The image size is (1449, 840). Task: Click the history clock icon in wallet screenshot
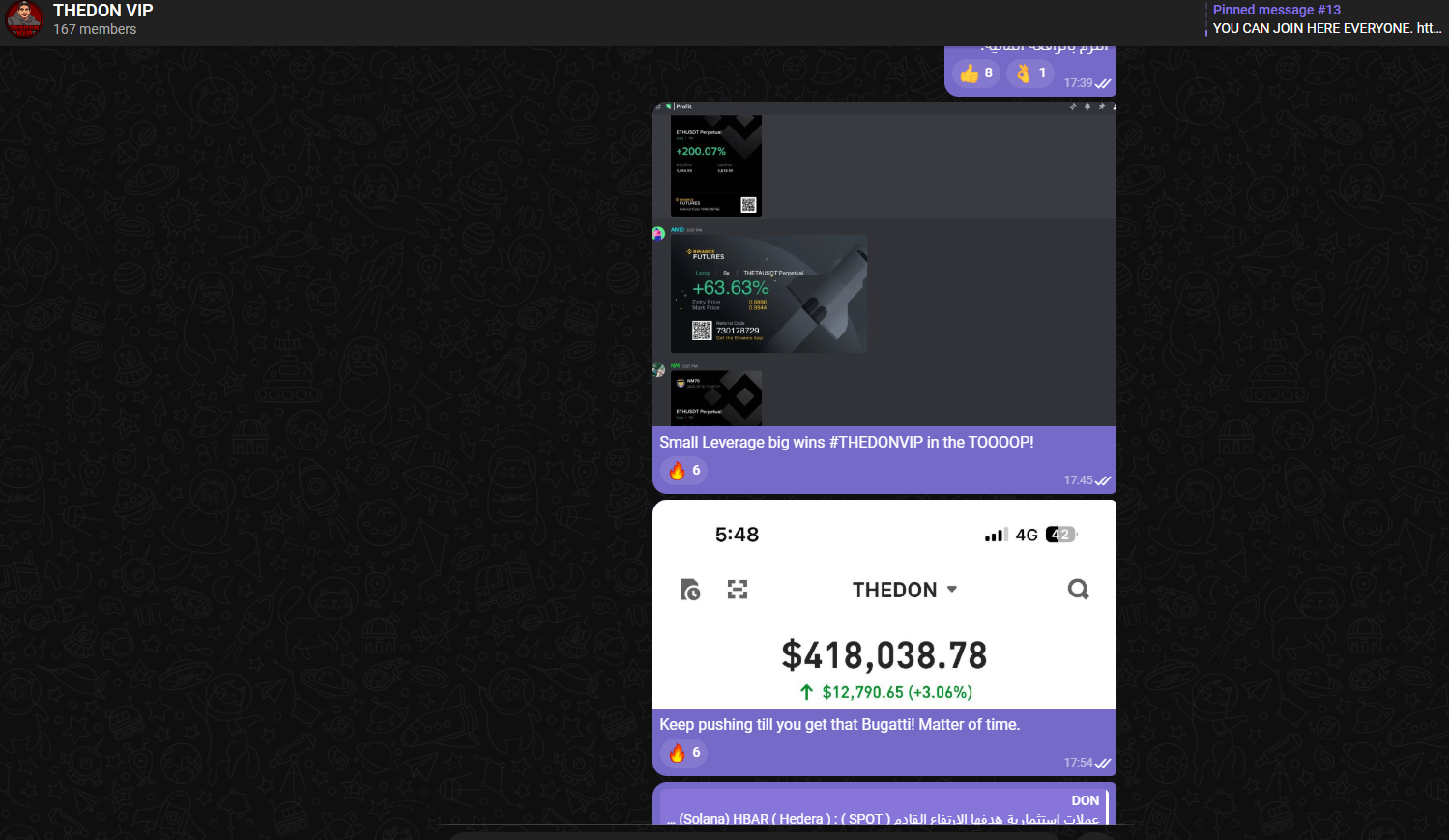[690, 589]
